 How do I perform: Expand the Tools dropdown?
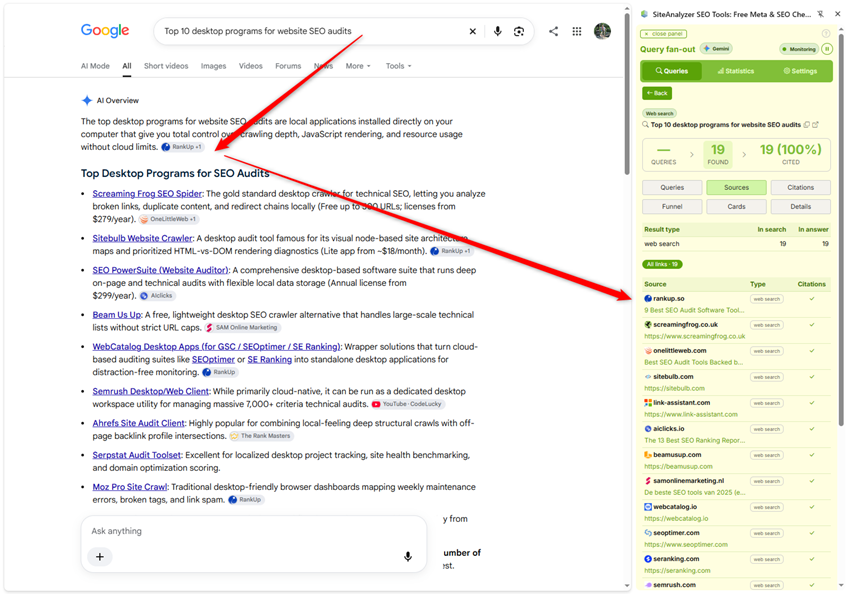point(398,66)
